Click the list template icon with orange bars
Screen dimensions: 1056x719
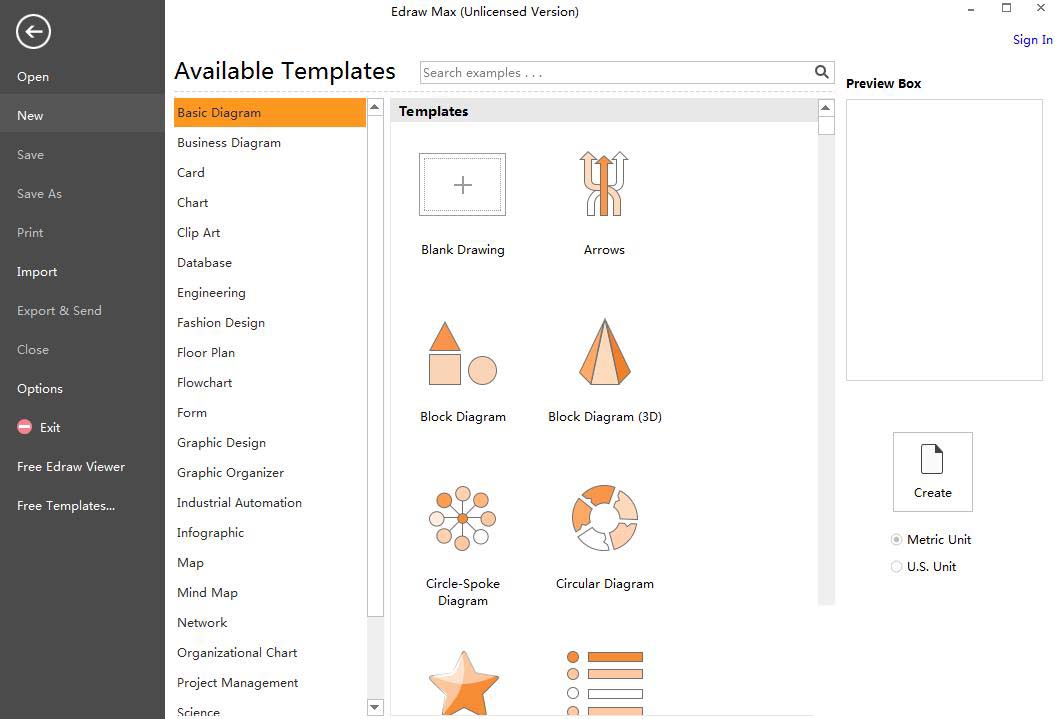pyautogui.click(x=605, y=683)
